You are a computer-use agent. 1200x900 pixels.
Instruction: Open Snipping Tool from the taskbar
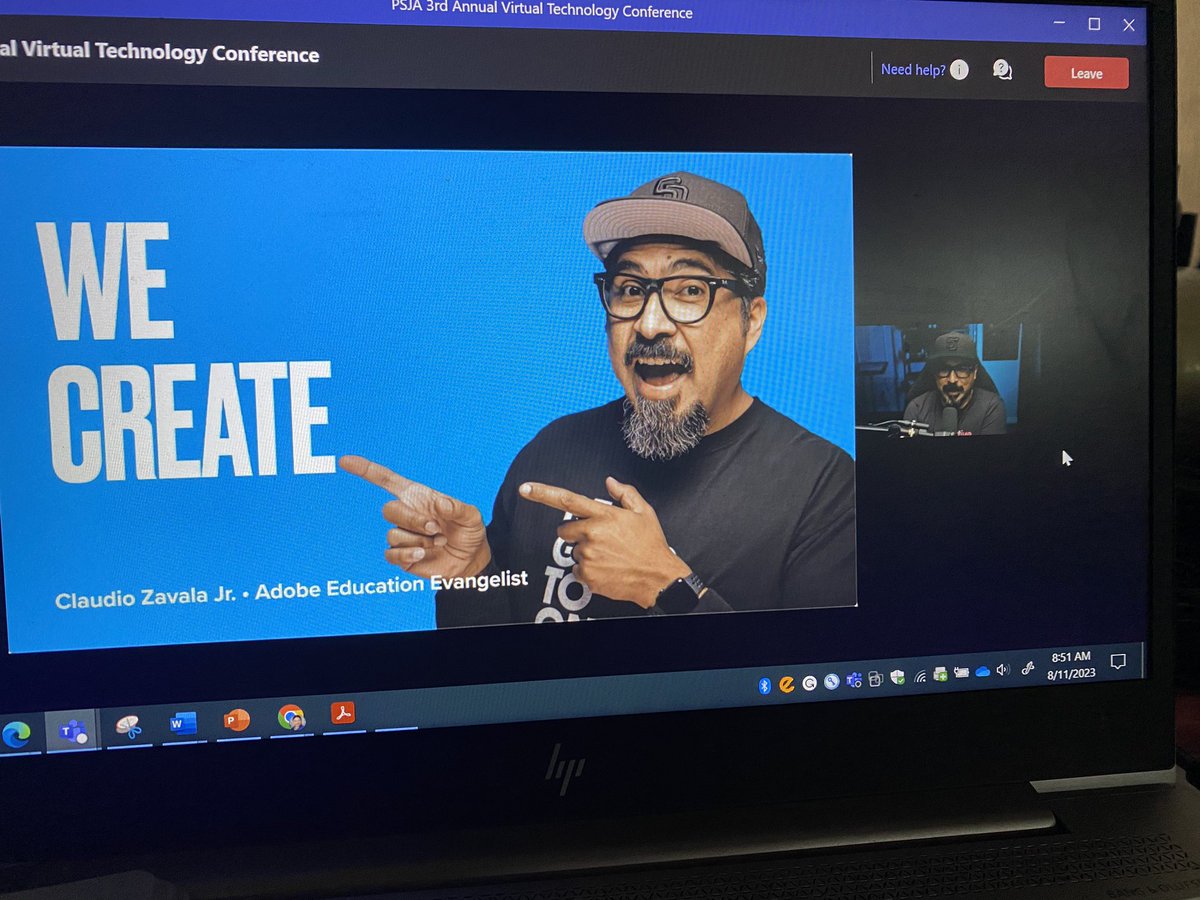coord(128,726)
